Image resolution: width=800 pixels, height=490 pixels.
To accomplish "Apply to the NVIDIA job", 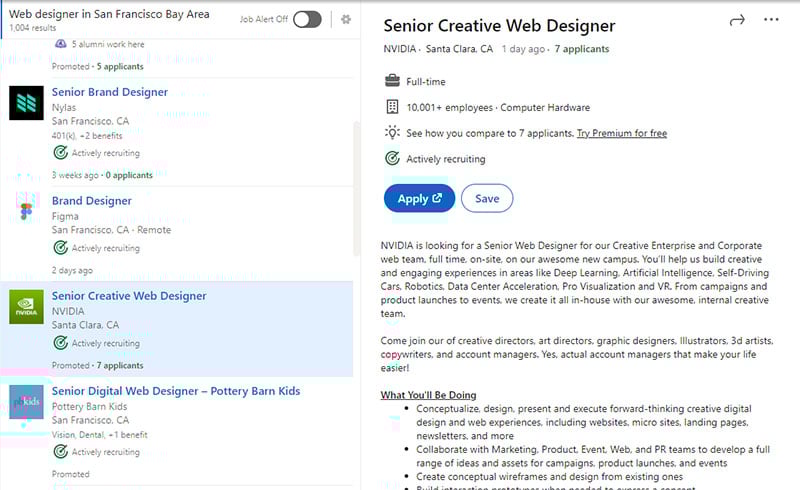I will [419, 199].
